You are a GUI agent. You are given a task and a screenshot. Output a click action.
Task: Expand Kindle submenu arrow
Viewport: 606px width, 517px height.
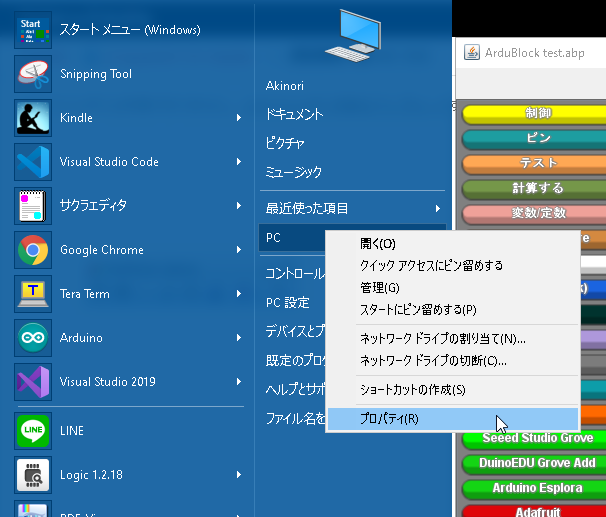tap(239, 118)
